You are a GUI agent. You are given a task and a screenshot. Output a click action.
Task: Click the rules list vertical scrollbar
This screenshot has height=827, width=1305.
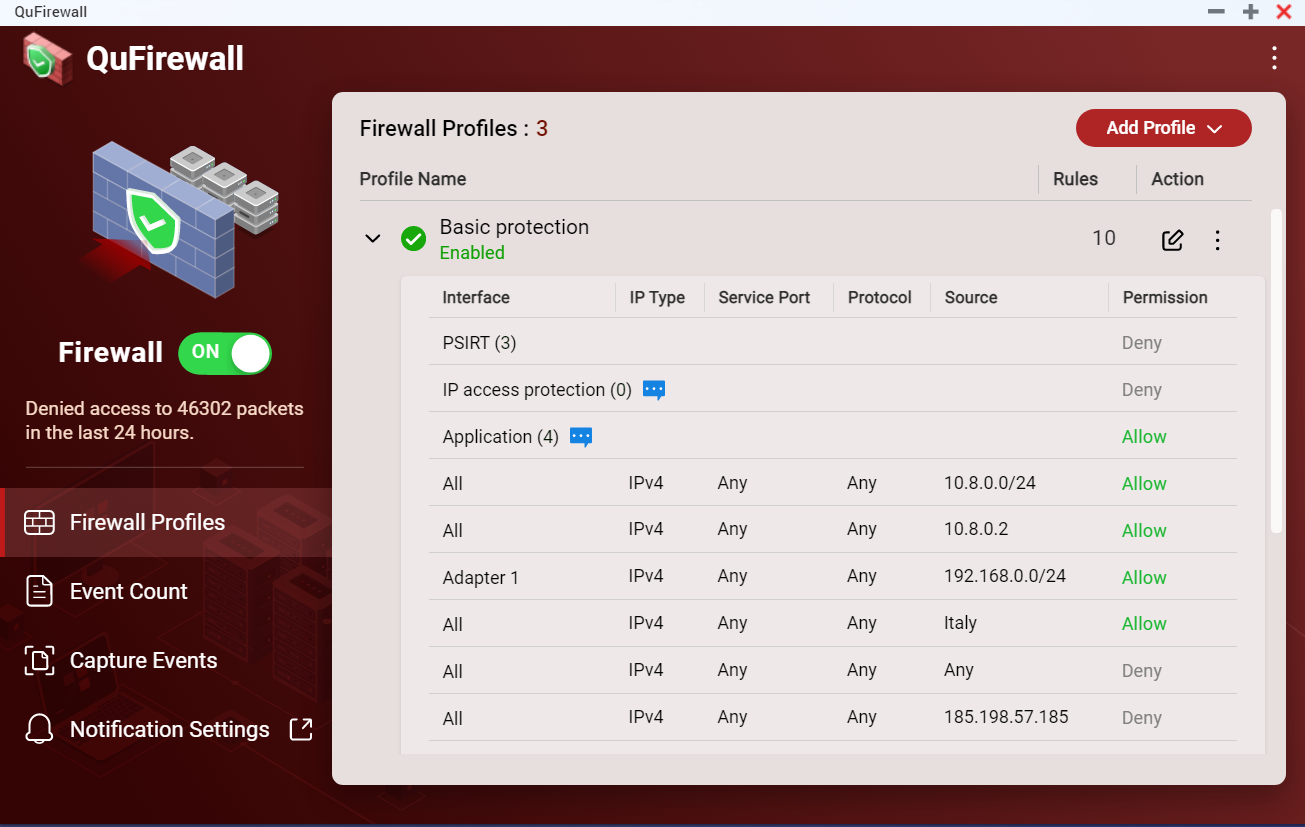tap(1275, 370)
